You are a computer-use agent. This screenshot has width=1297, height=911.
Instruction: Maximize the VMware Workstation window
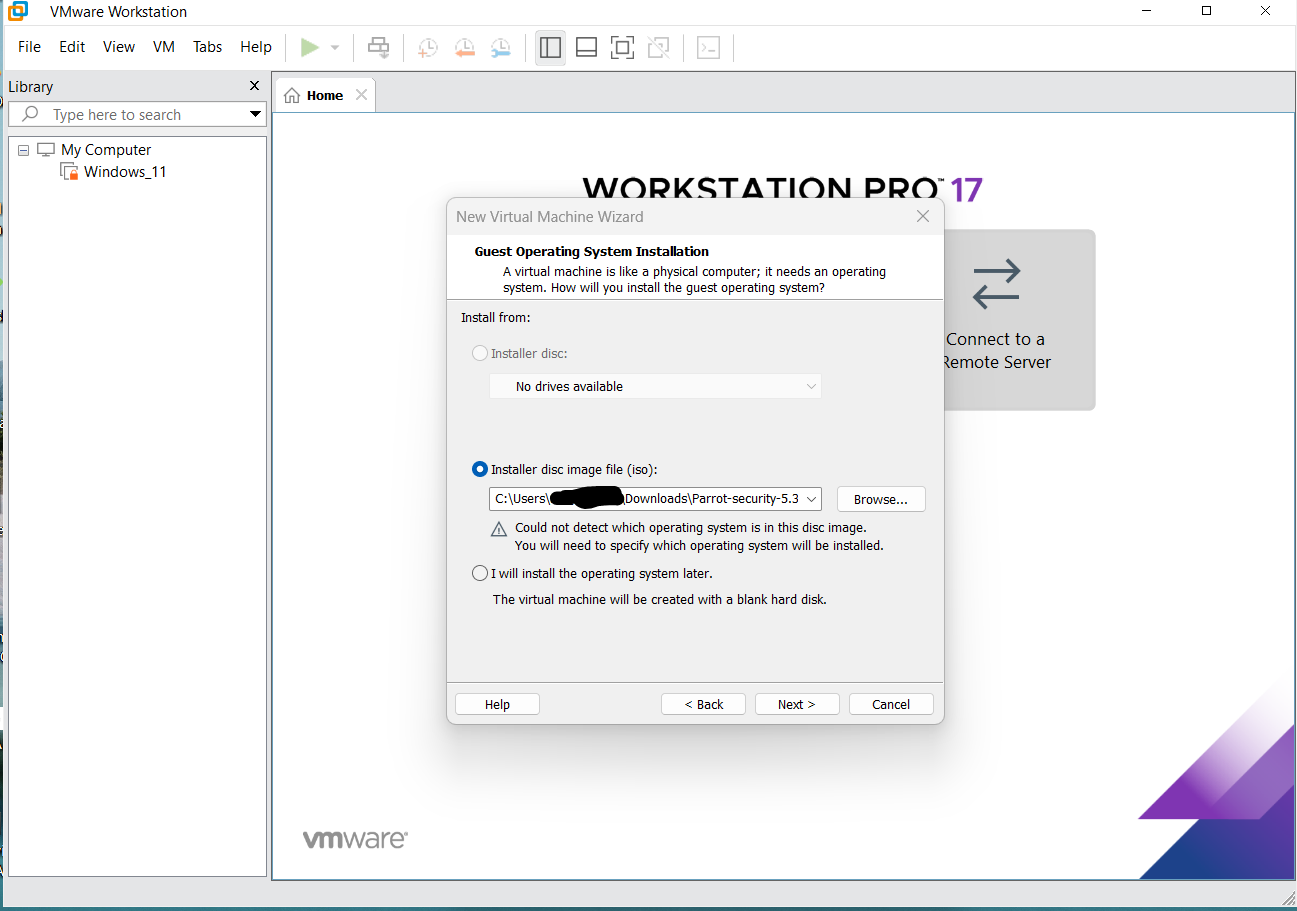point(1207,11)
